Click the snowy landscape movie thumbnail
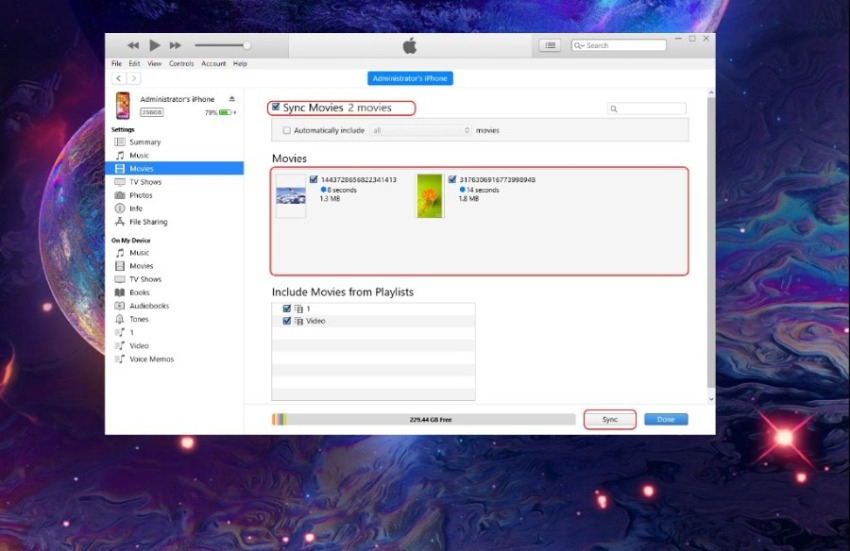The image size is (850, 551). point(291,195)
